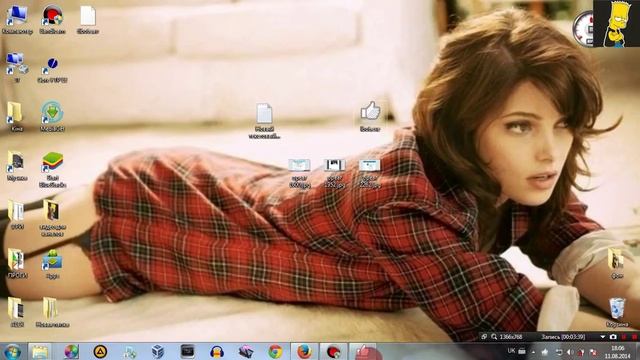Open the blue Apps box with the green icon

click(x=52, y=263)
